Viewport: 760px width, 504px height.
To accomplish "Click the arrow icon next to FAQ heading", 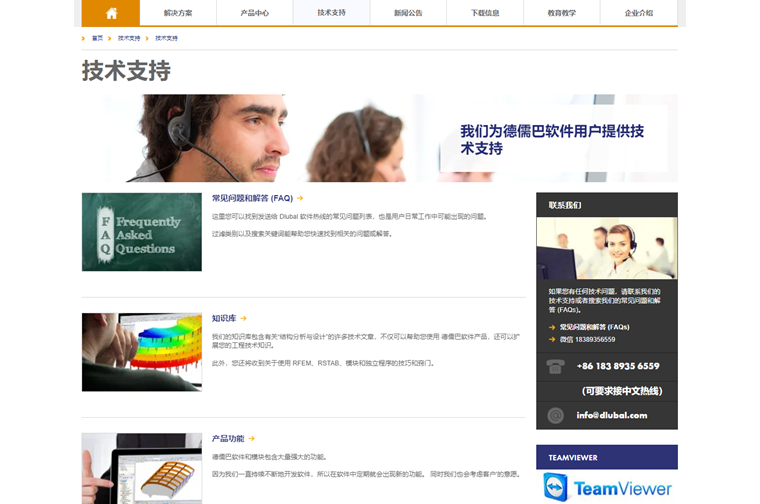I will tap(300, 198).
